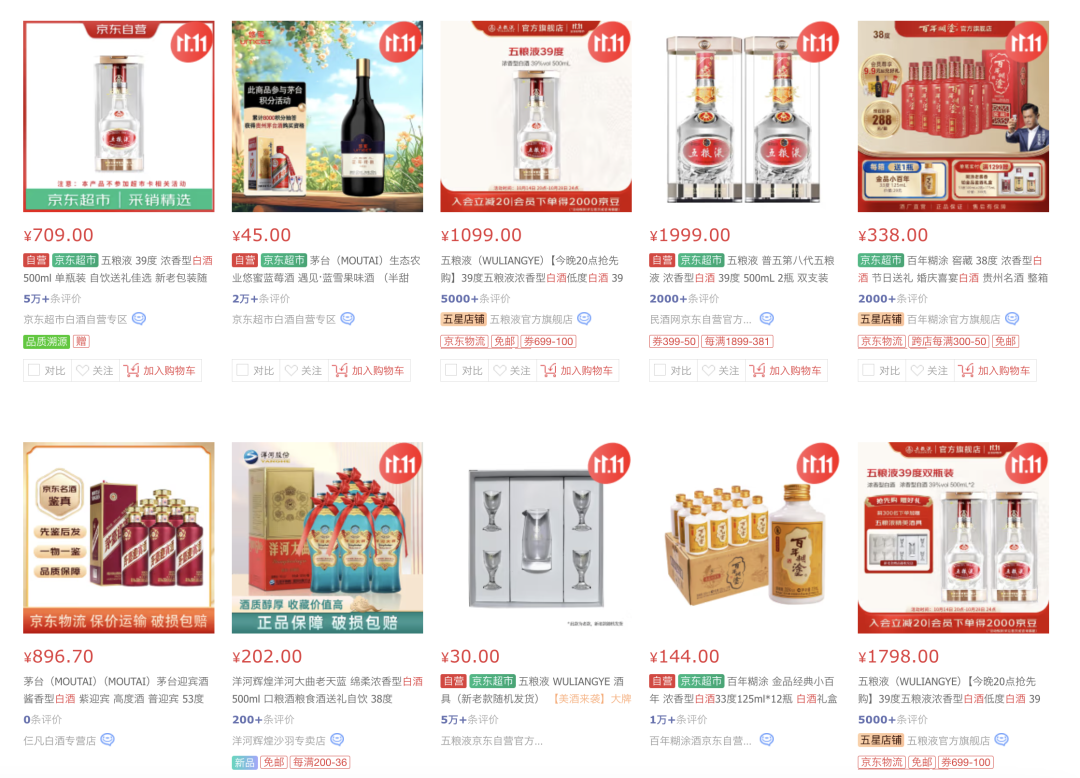1080x778 pixels.
Task: Click chat icon beside 洋河辉煌汐羽专卖店
Action: (x=337, y=740)
